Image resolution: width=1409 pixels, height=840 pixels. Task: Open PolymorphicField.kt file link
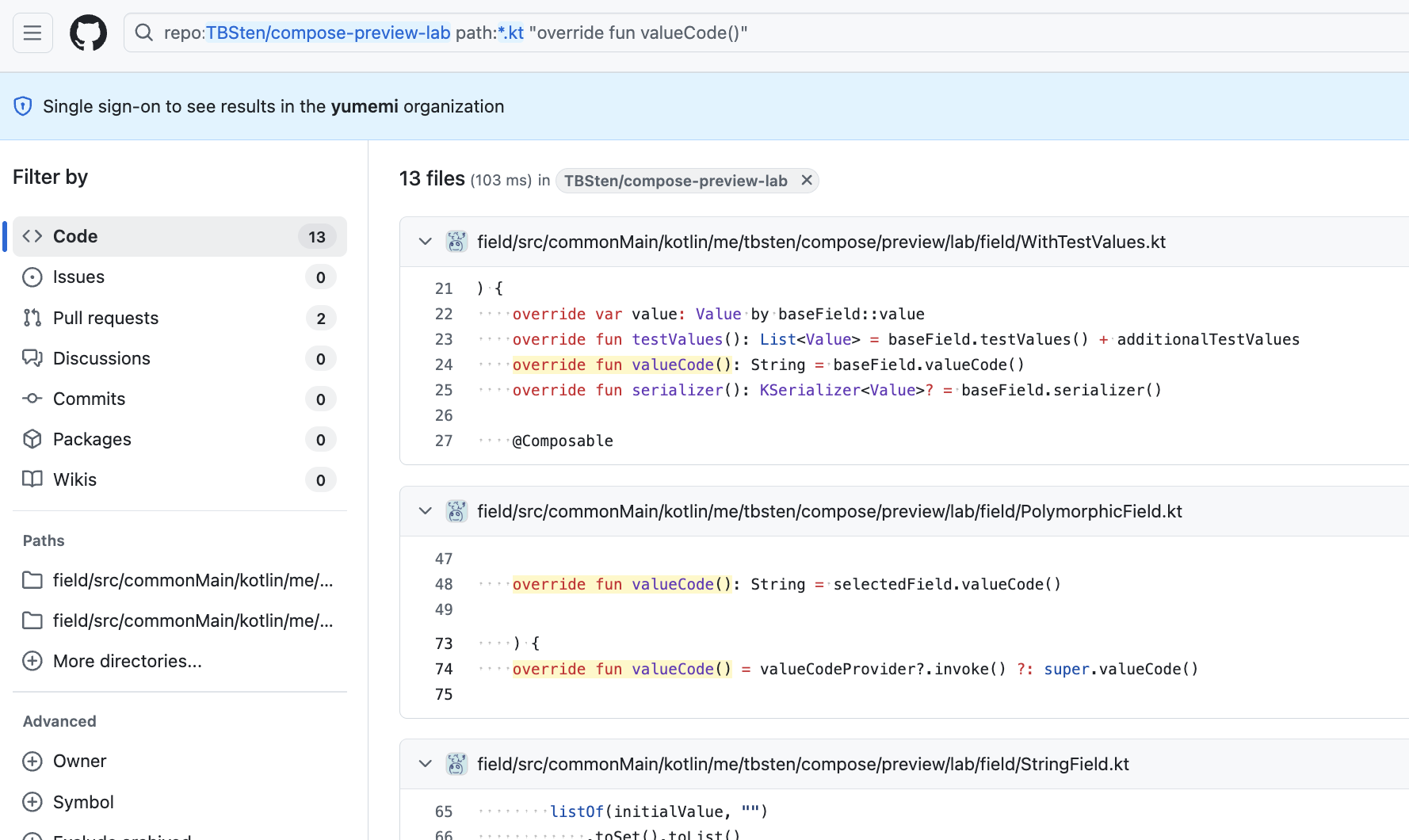point(829,511)
